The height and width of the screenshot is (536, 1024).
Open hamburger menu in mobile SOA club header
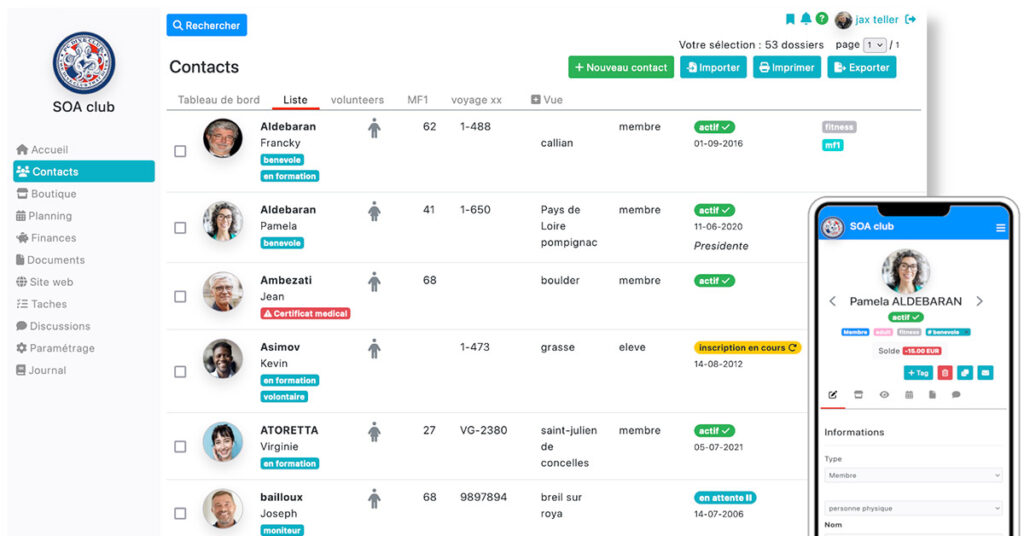click(1000, 227)
